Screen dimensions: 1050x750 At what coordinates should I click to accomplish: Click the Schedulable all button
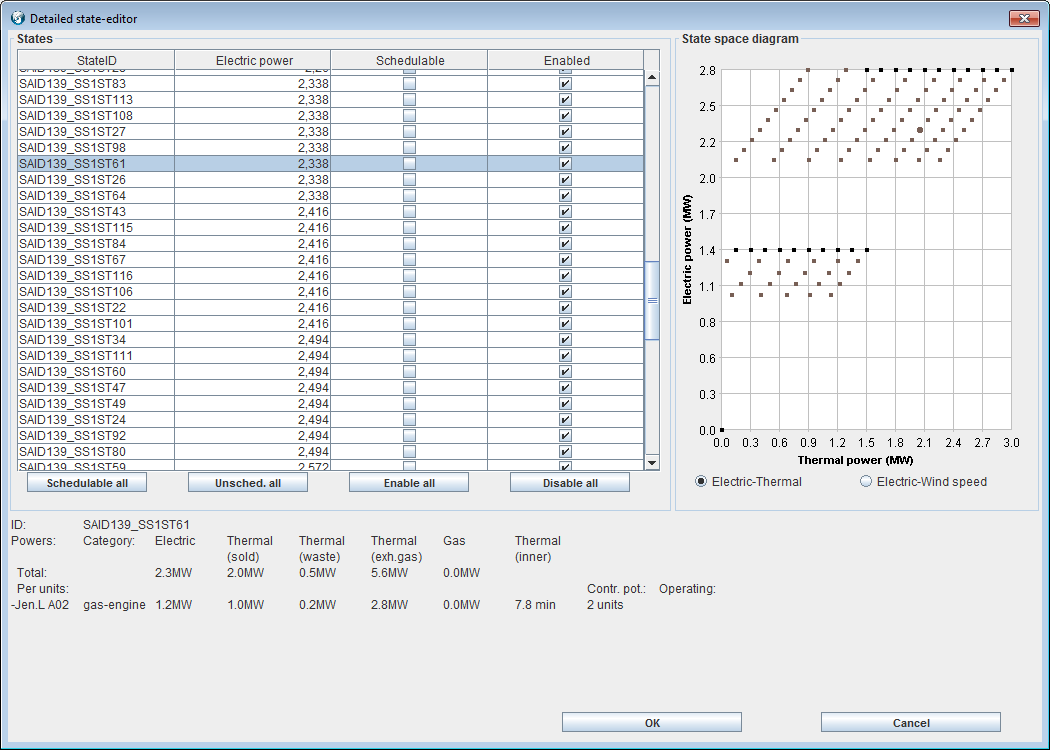(x=87, y=483)
